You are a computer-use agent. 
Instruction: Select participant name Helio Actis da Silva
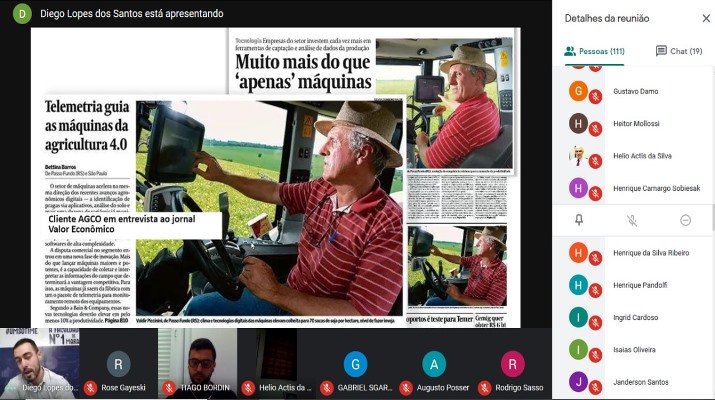[642, 156]
